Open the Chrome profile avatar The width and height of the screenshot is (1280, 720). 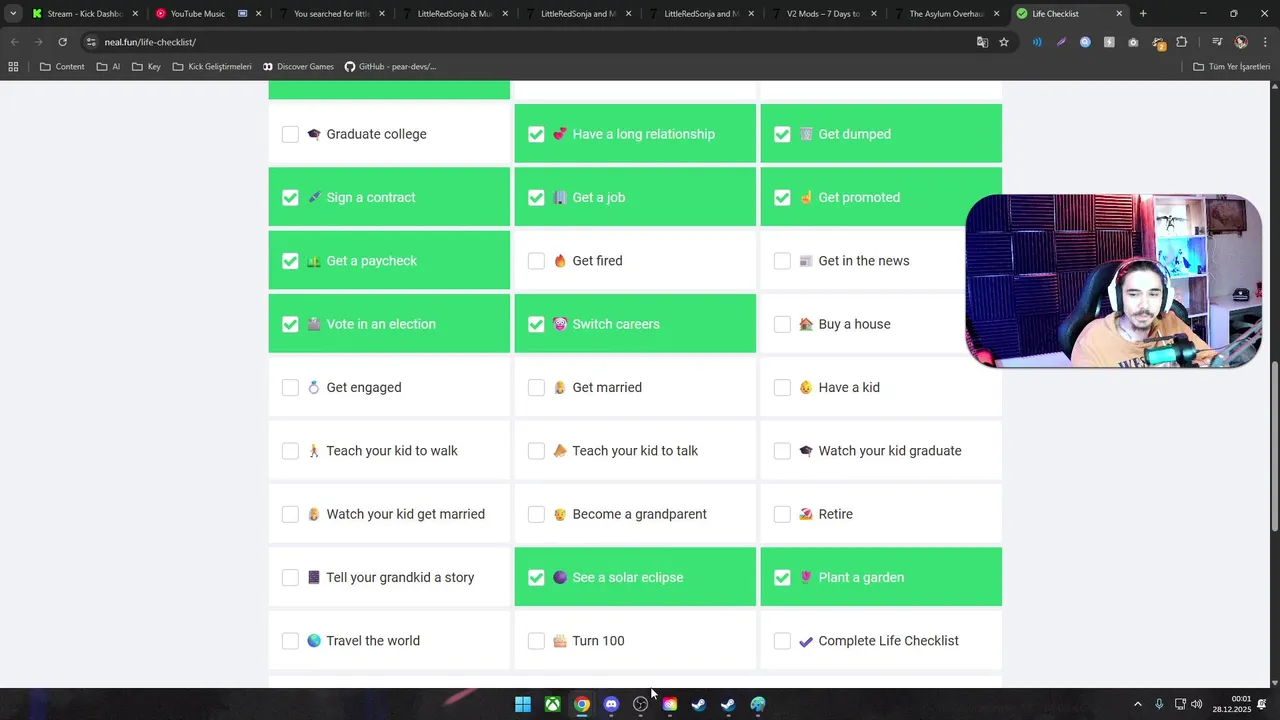(1241, 42)
